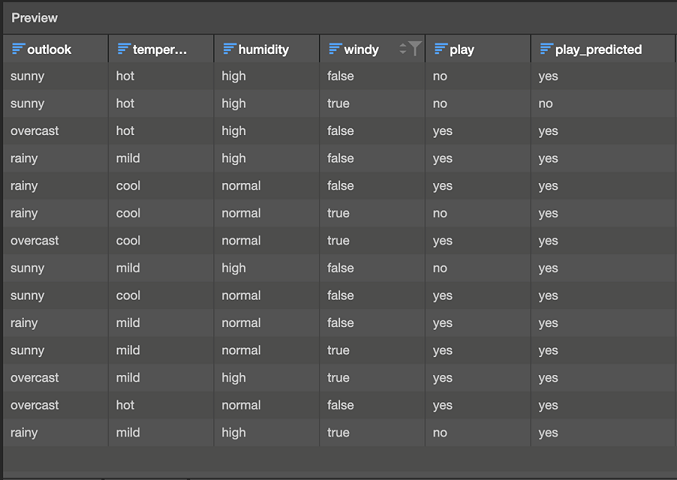
Task: Open the filter funnel in windy column
Action: pos(414,49)
